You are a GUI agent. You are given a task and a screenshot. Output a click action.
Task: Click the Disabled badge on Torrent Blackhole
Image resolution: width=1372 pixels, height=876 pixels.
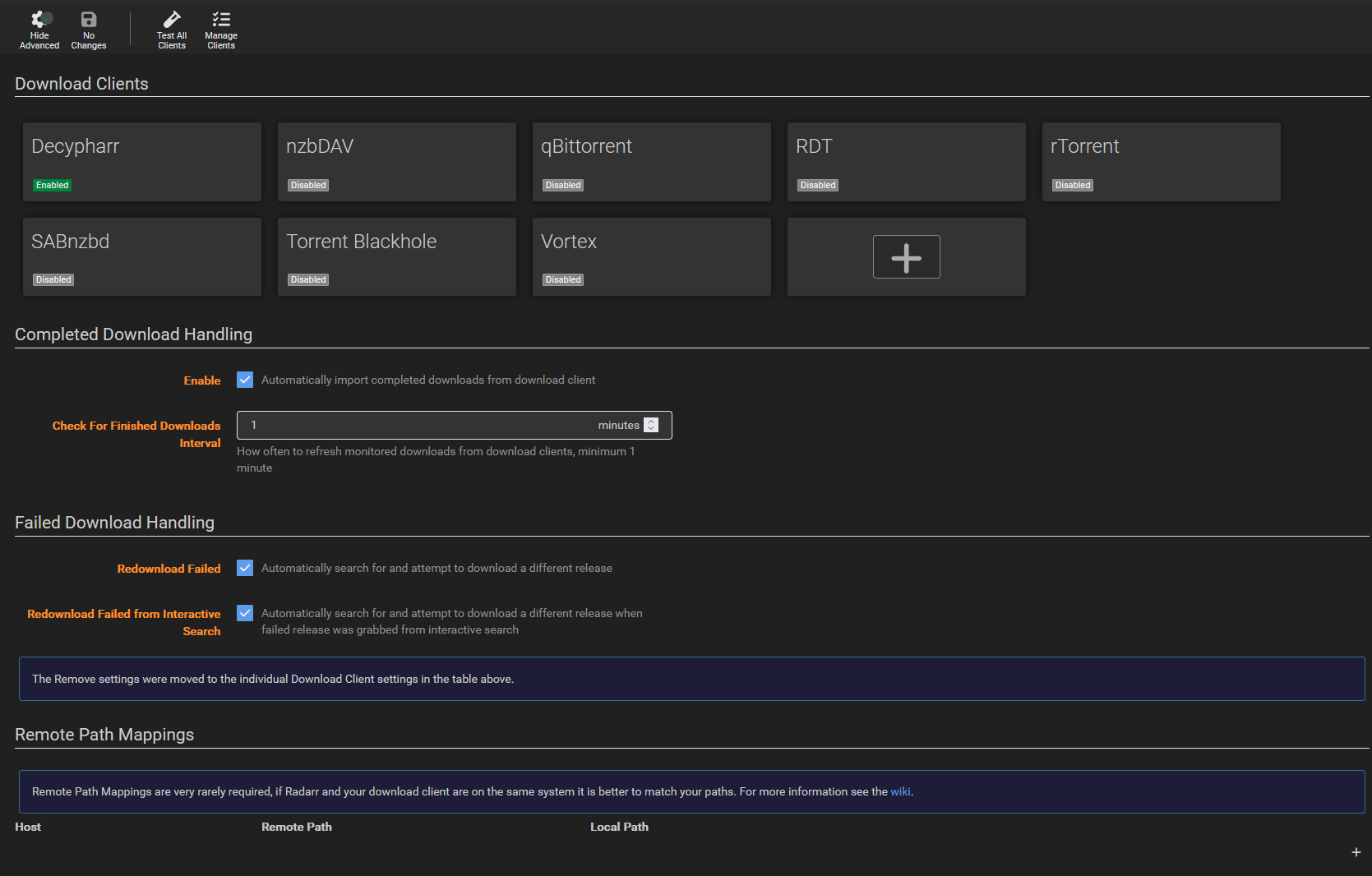tap(308, 279)
